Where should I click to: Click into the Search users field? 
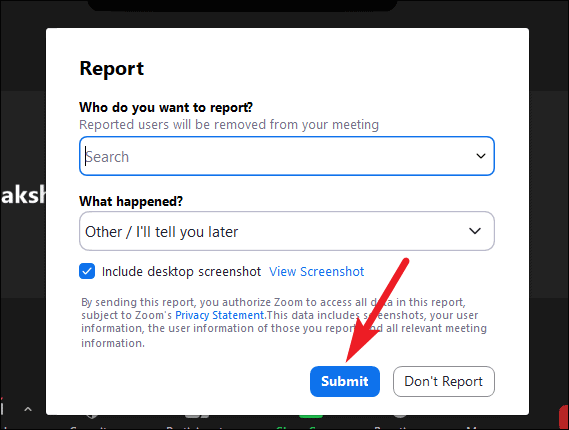pyautogui.click(x=287, y=156)
